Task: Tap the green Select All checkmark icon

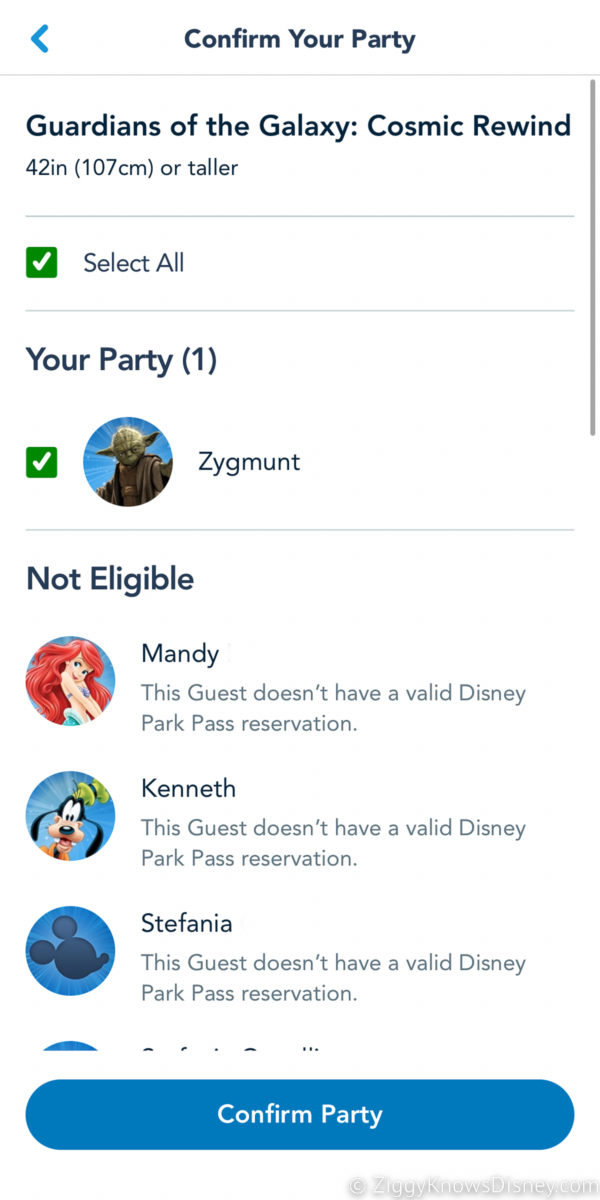Action: 41,262
